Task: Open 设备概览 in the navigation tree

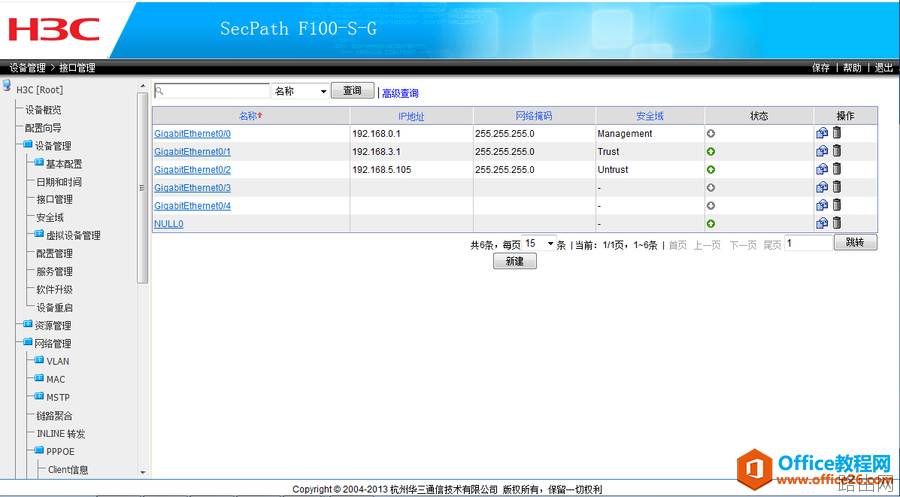Action: click(x=43, y=110)
